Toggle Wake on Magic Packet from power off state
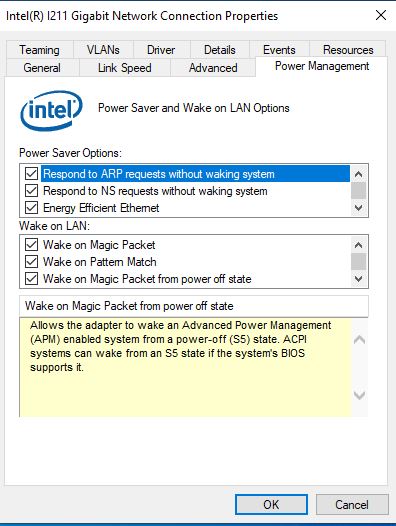The width and height of the screenshot is (396, 526). point(32,278)
